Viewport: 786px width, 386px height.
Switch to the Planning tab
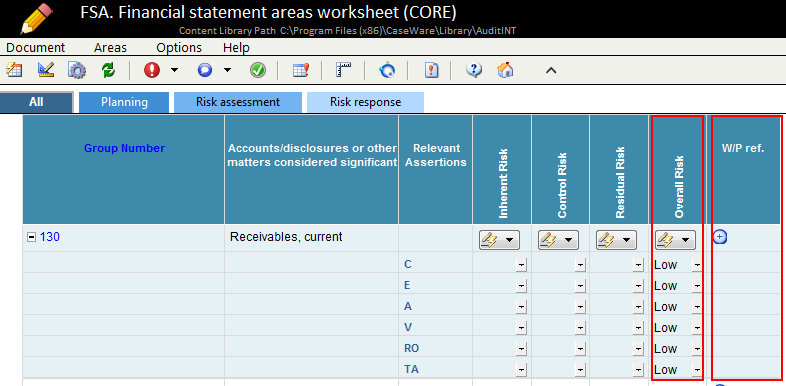click(x=124, y=102)
